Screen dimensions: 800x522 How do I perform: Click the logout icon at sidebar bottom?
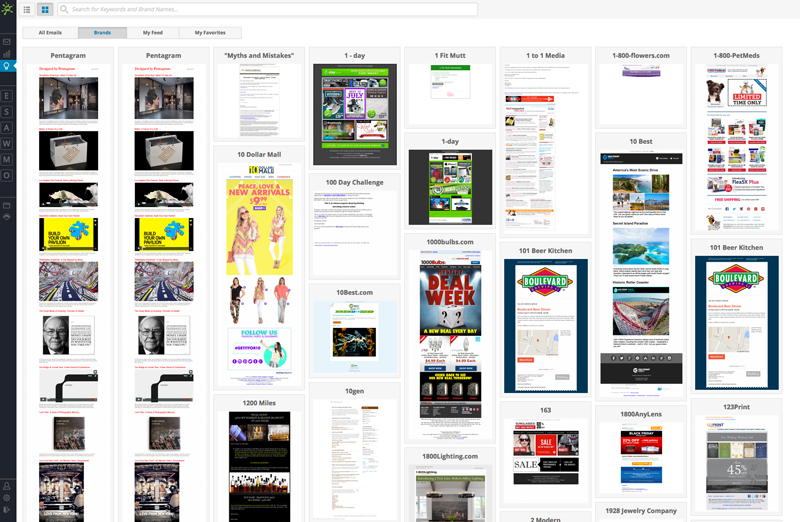tap(7, 509)
